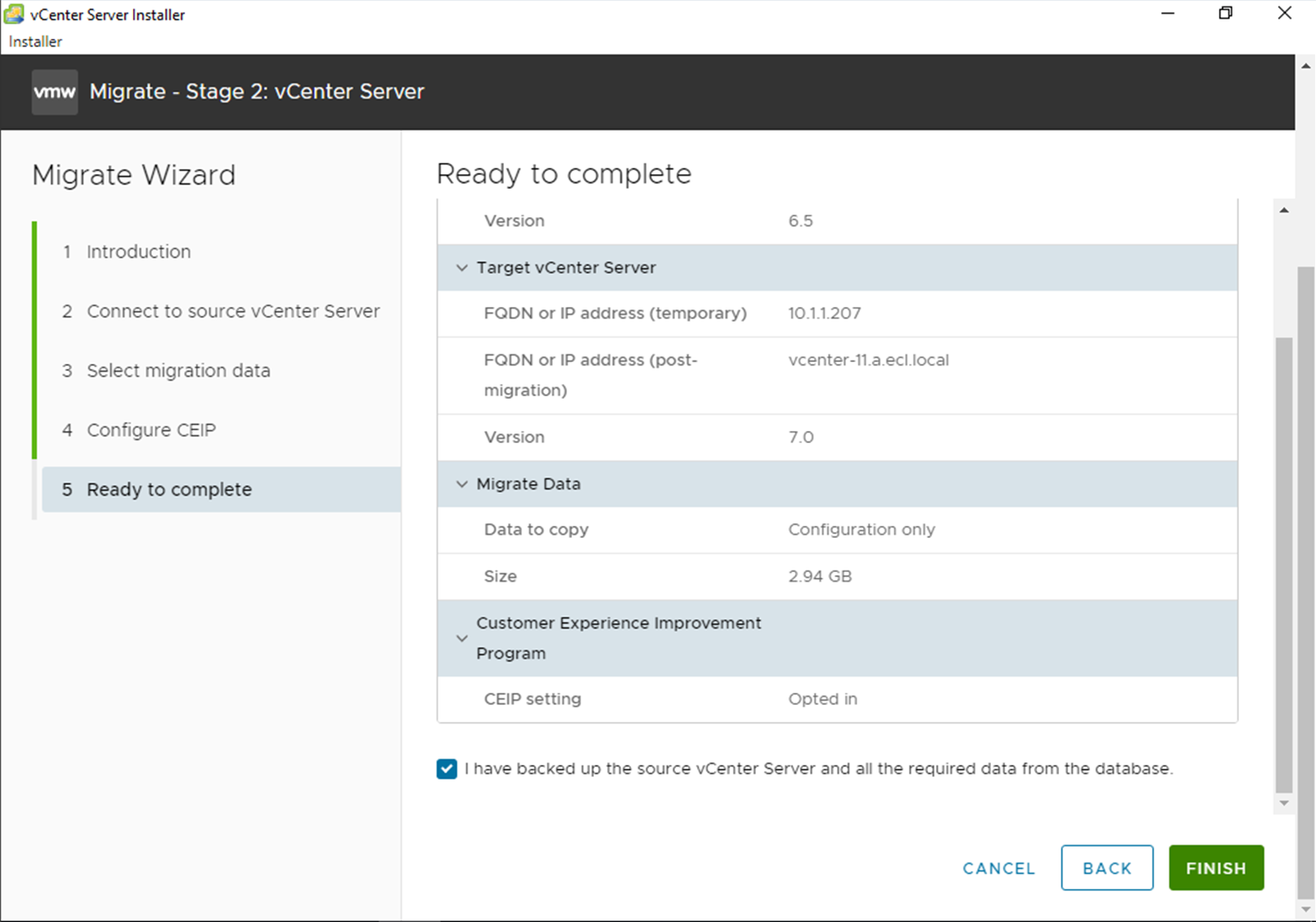Click the summary panel scroll down arrow
Screen dimensions: 1316x922
pos(1284,804)
